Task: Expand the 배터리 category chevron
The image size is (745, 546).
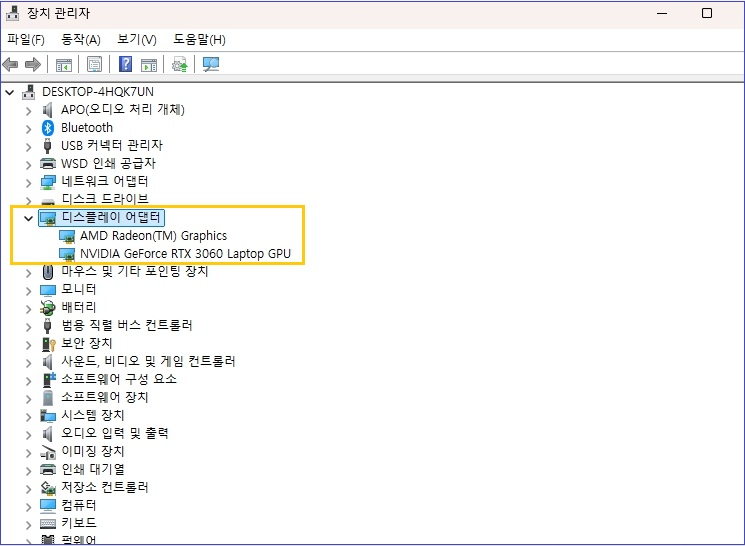Action: [29, 309]
